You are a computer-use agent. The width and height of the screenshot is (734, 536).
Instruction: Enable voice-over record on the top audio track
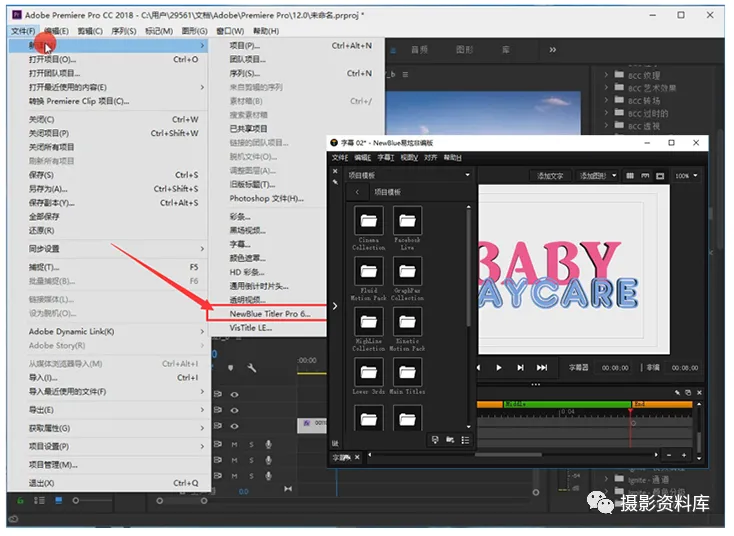[269, 444]
